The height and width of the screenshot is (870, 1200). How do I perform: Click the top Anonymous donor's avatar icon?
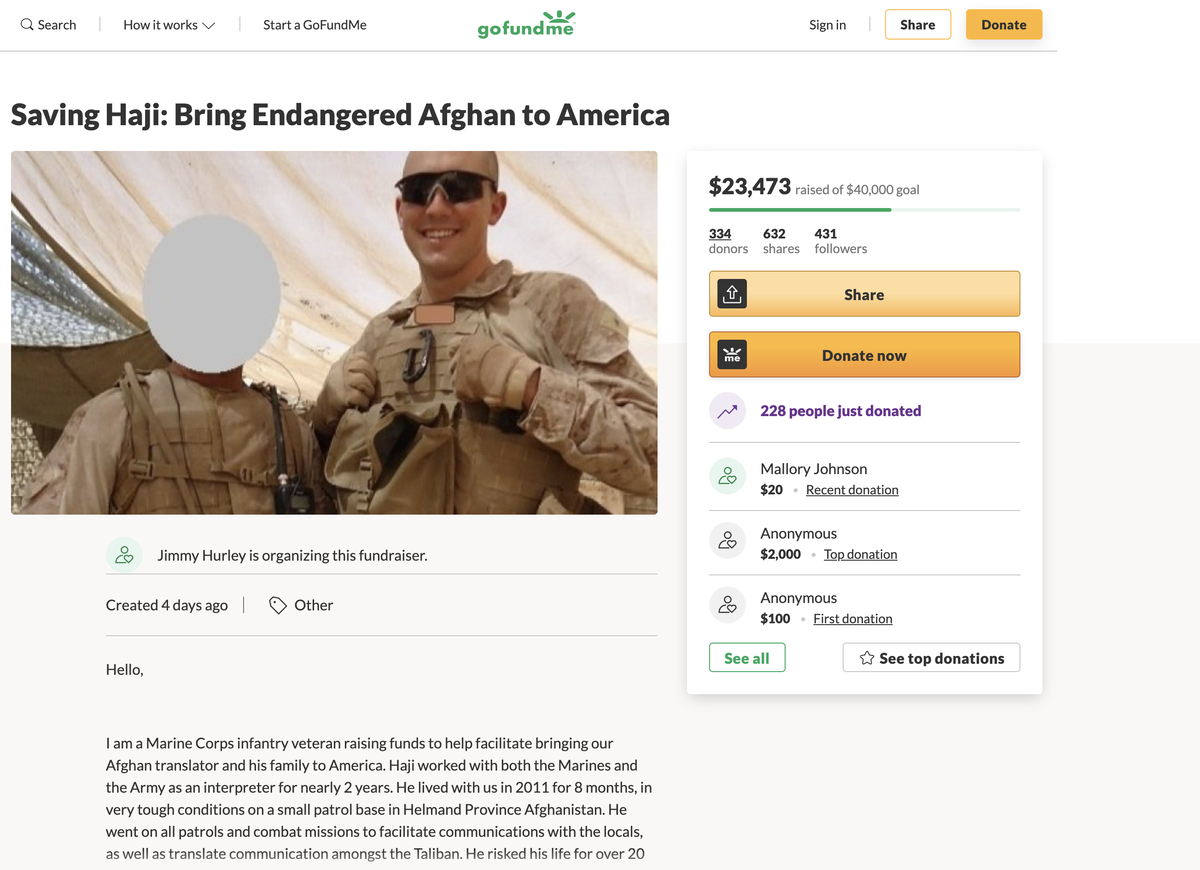pyautogui.click(x=727, y=542)
